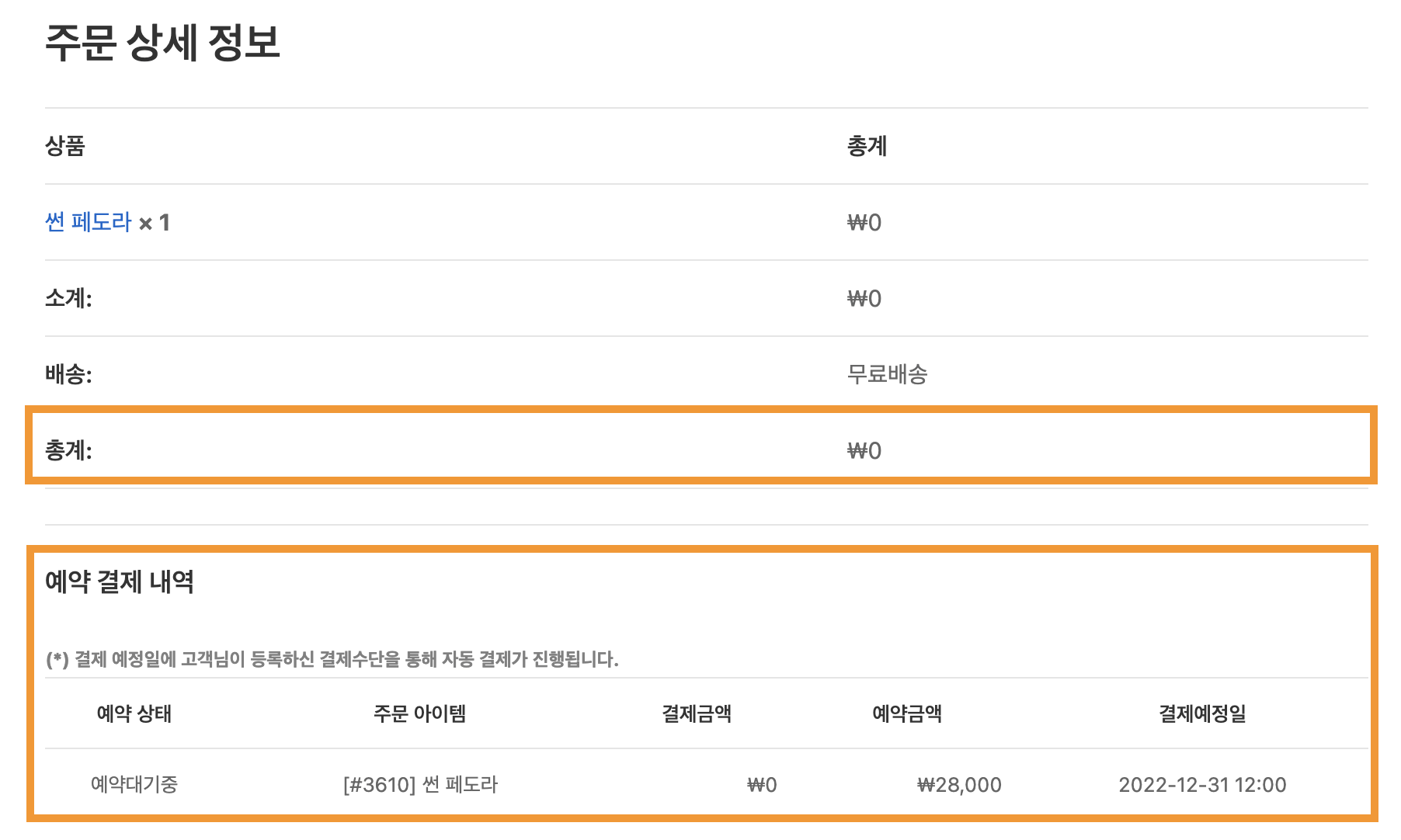The height and width of the screenshot is (840, 1401).
Task: Click the 소계: label
Action: coord(68,298)
